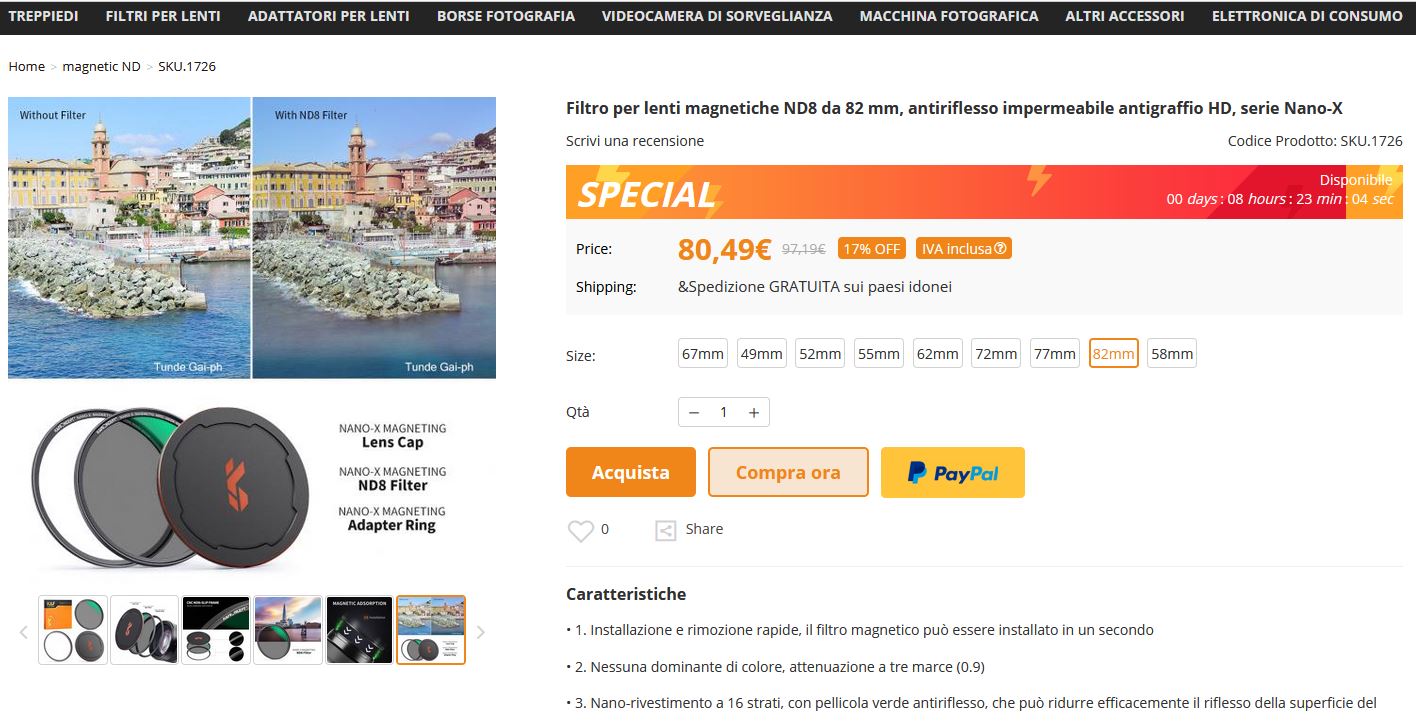Click the IVA inclusa question mark icon
1416x721 pixels.
1000,249
